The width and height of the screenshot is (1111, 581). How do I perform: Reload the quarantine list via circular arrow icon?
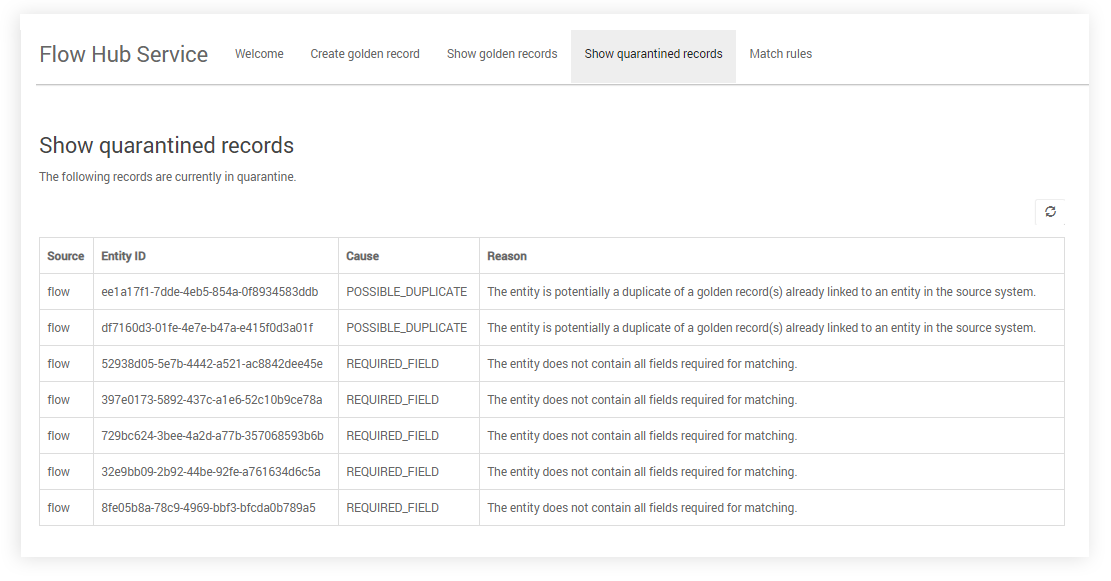[1049, 212]
